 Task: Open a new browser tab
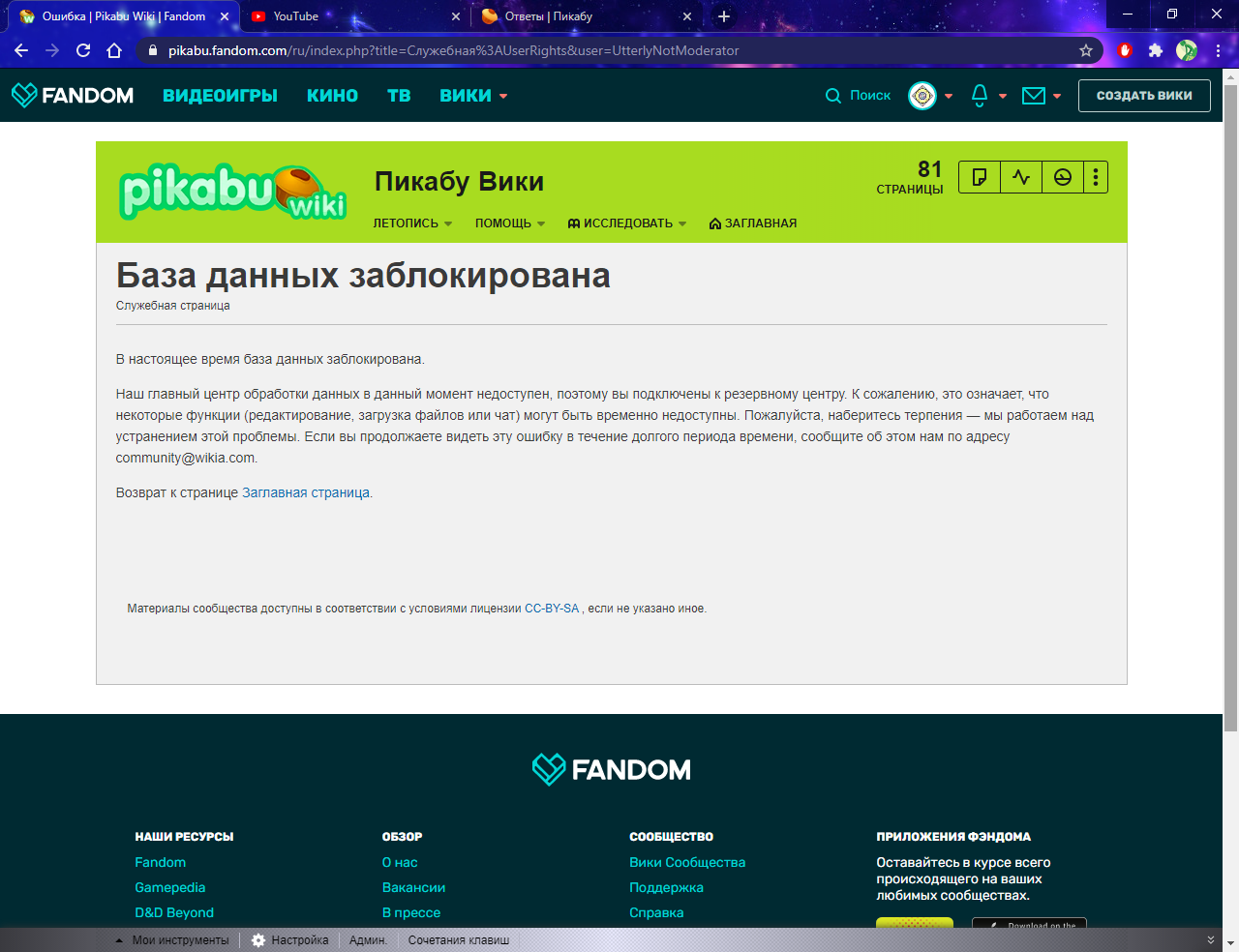coord(724,16)
